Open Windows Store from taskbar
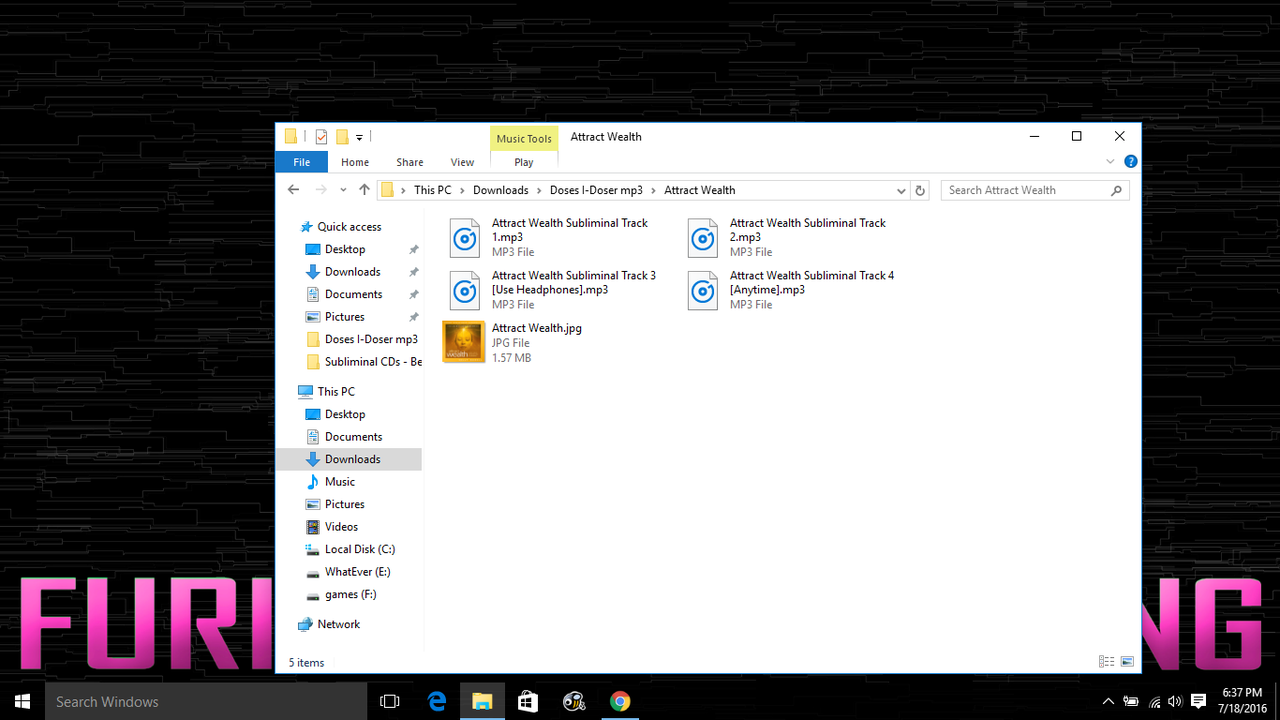The height and width of the screenshot is (720, 1280). [x=528, y=702]
